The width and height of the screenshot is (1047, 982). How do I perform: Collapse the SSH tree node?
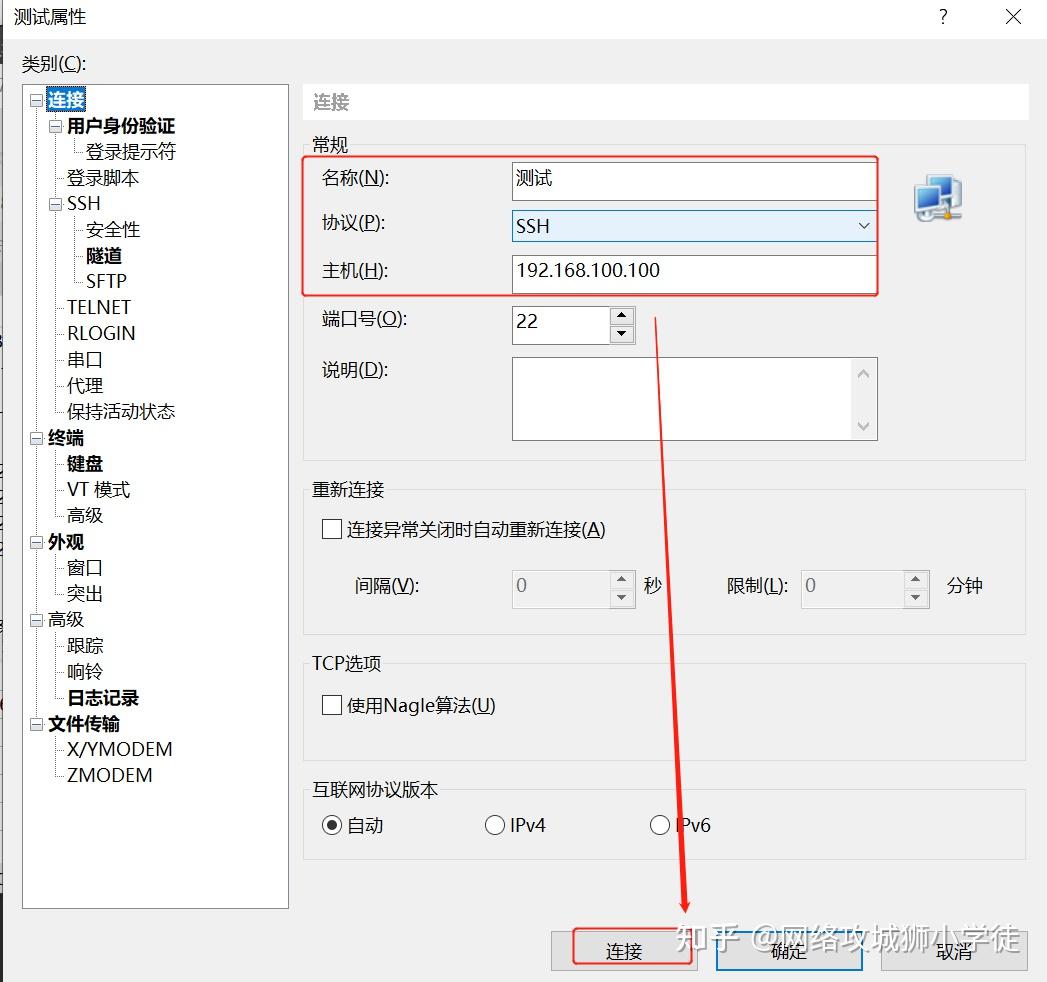[x=56, y=203]
